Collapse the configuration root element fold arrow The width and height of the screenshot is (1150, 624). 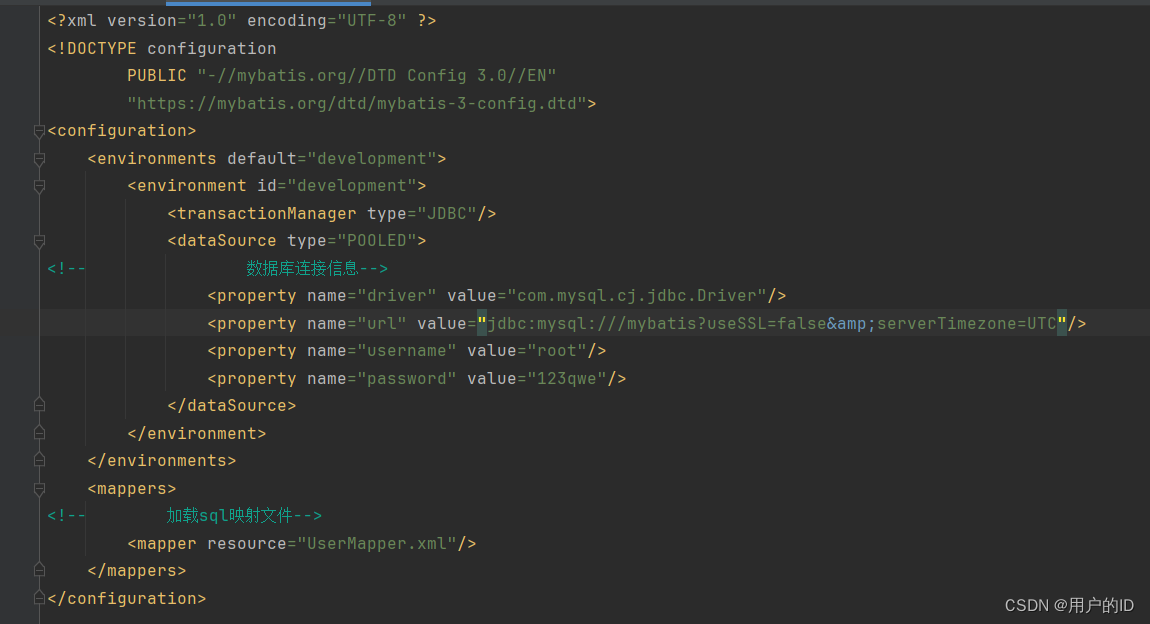point(39,130)
